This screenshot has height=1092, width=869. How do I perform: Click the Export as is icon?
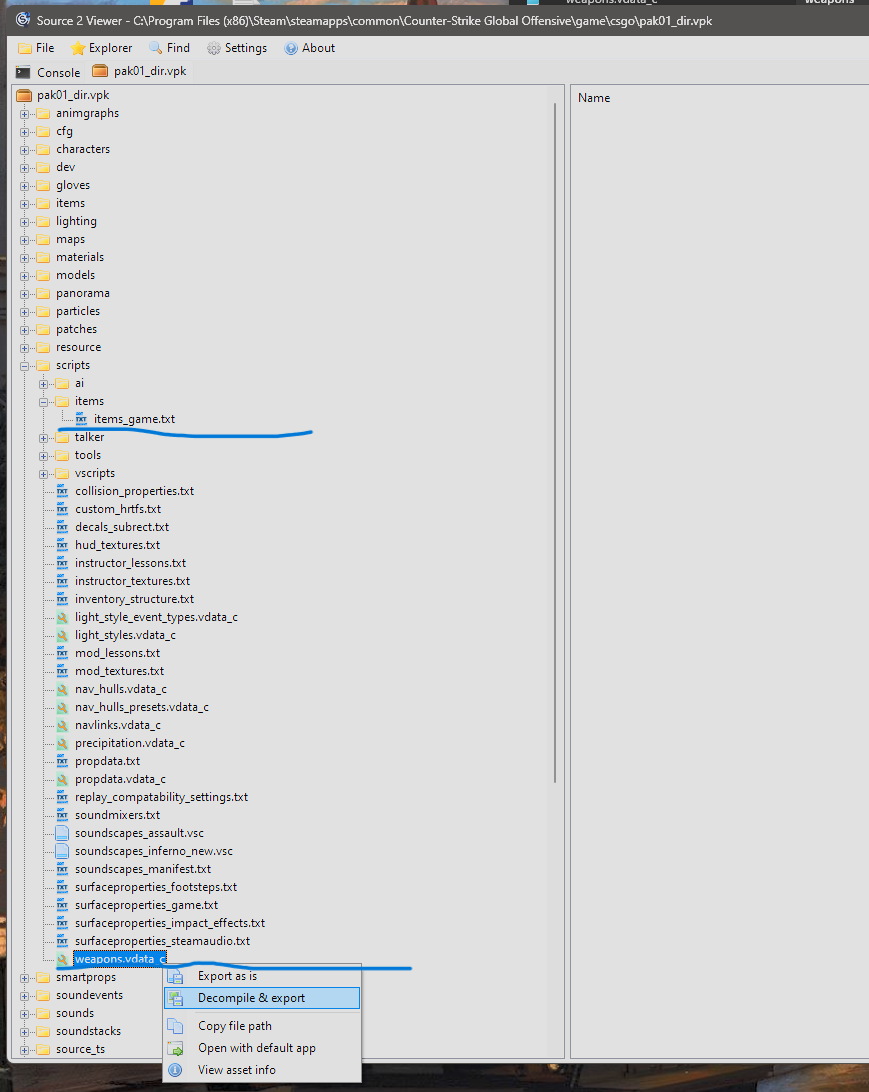tap(175, 976)
